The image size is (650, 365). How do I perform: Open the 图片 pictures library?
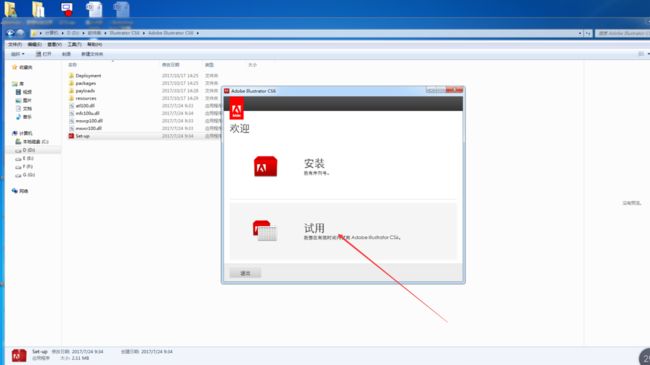pos(27,100)
